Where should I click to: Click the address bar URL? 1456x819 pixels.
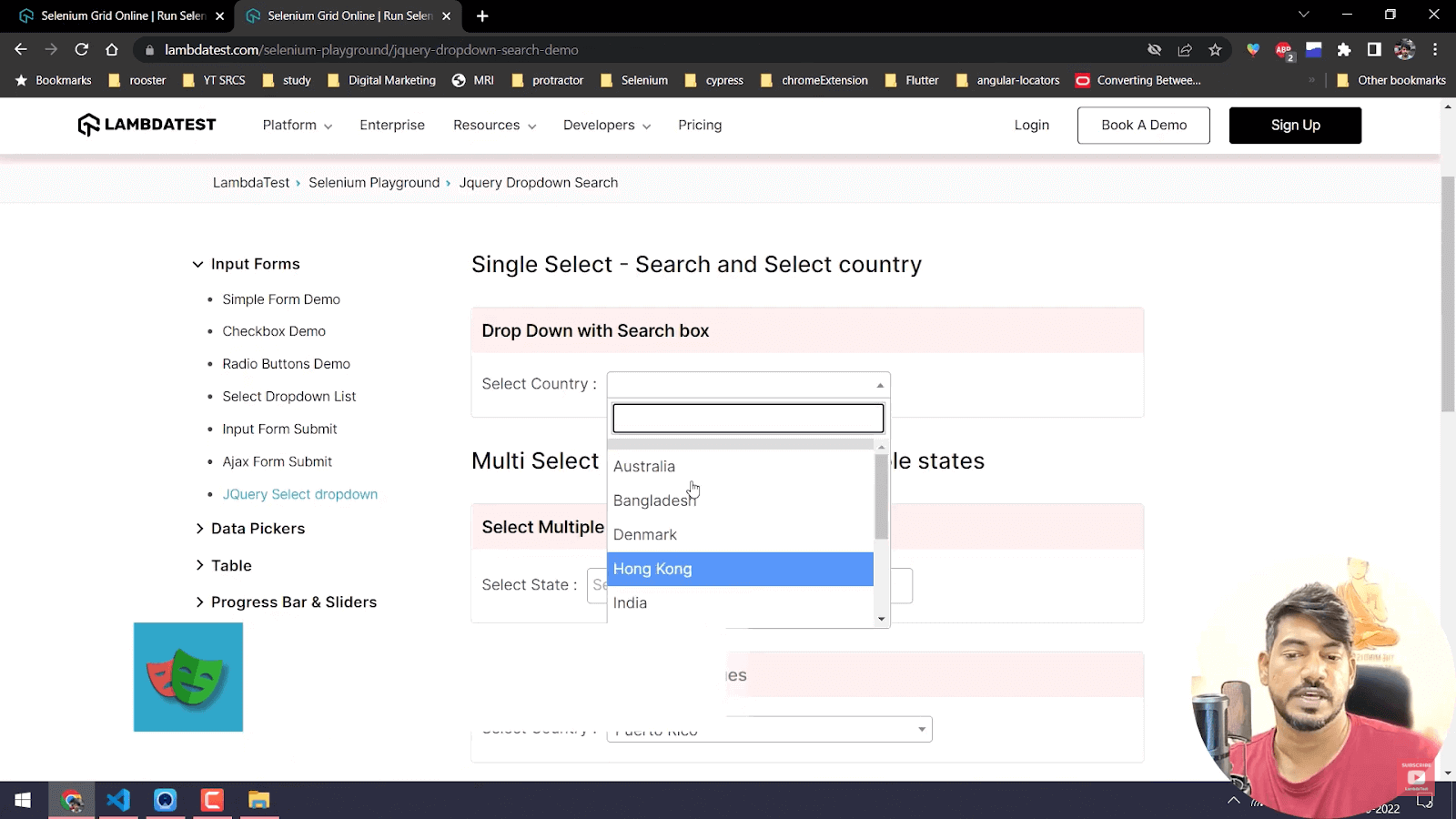tap(371, 50)
